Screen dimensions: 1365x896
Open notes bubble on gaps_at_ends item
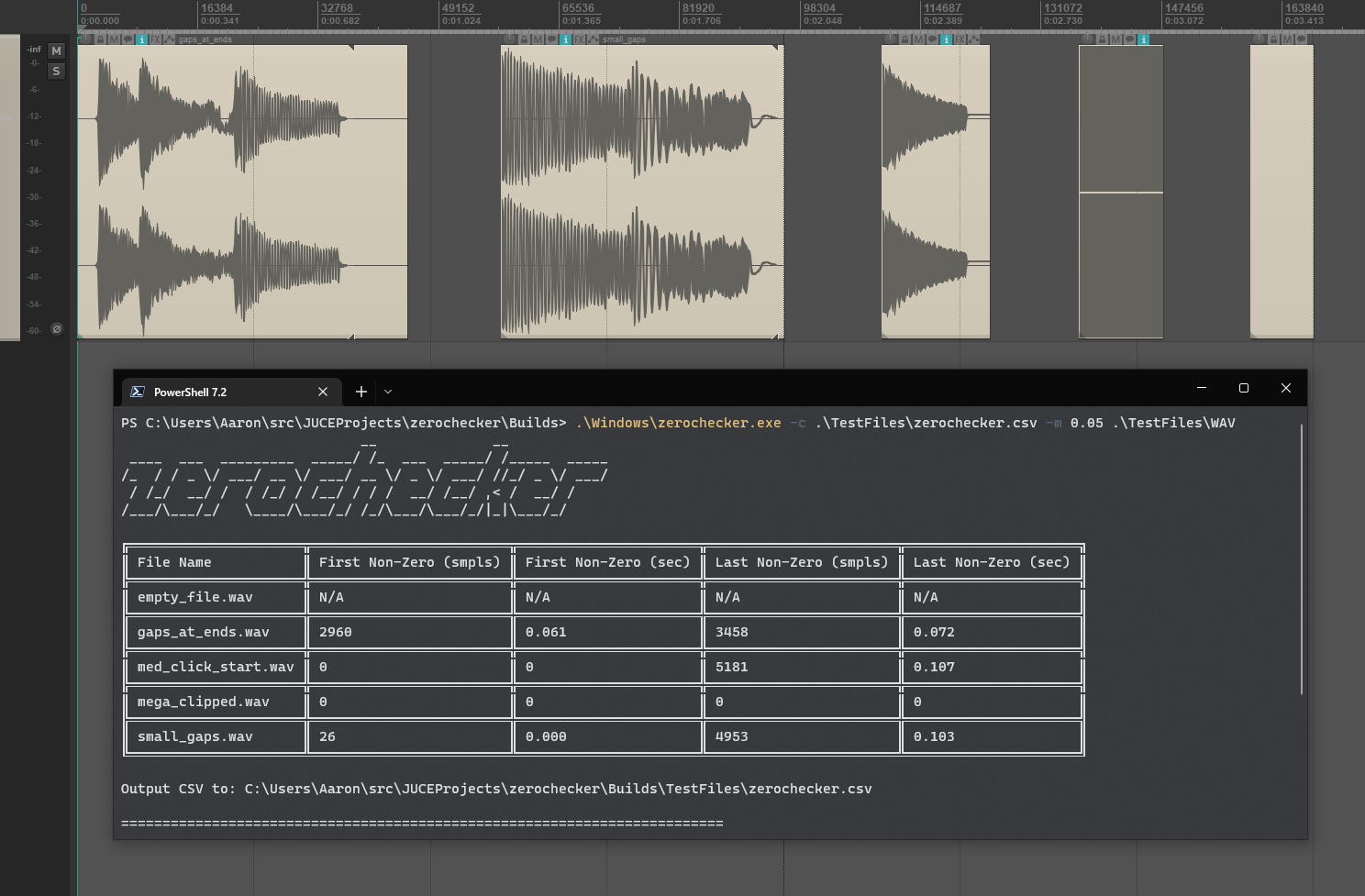[128, 39]
